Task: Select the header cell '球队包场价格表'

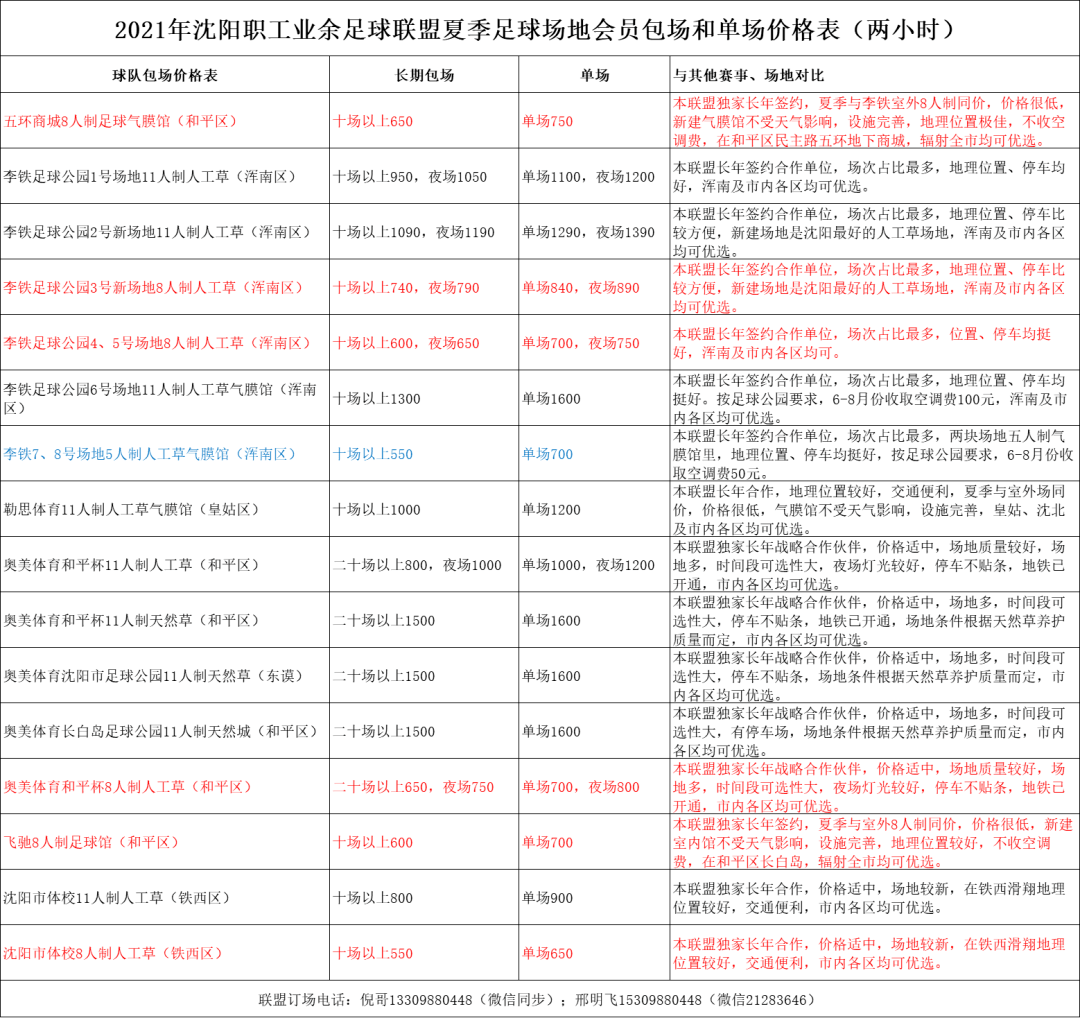Action: [x=165, y=76]
